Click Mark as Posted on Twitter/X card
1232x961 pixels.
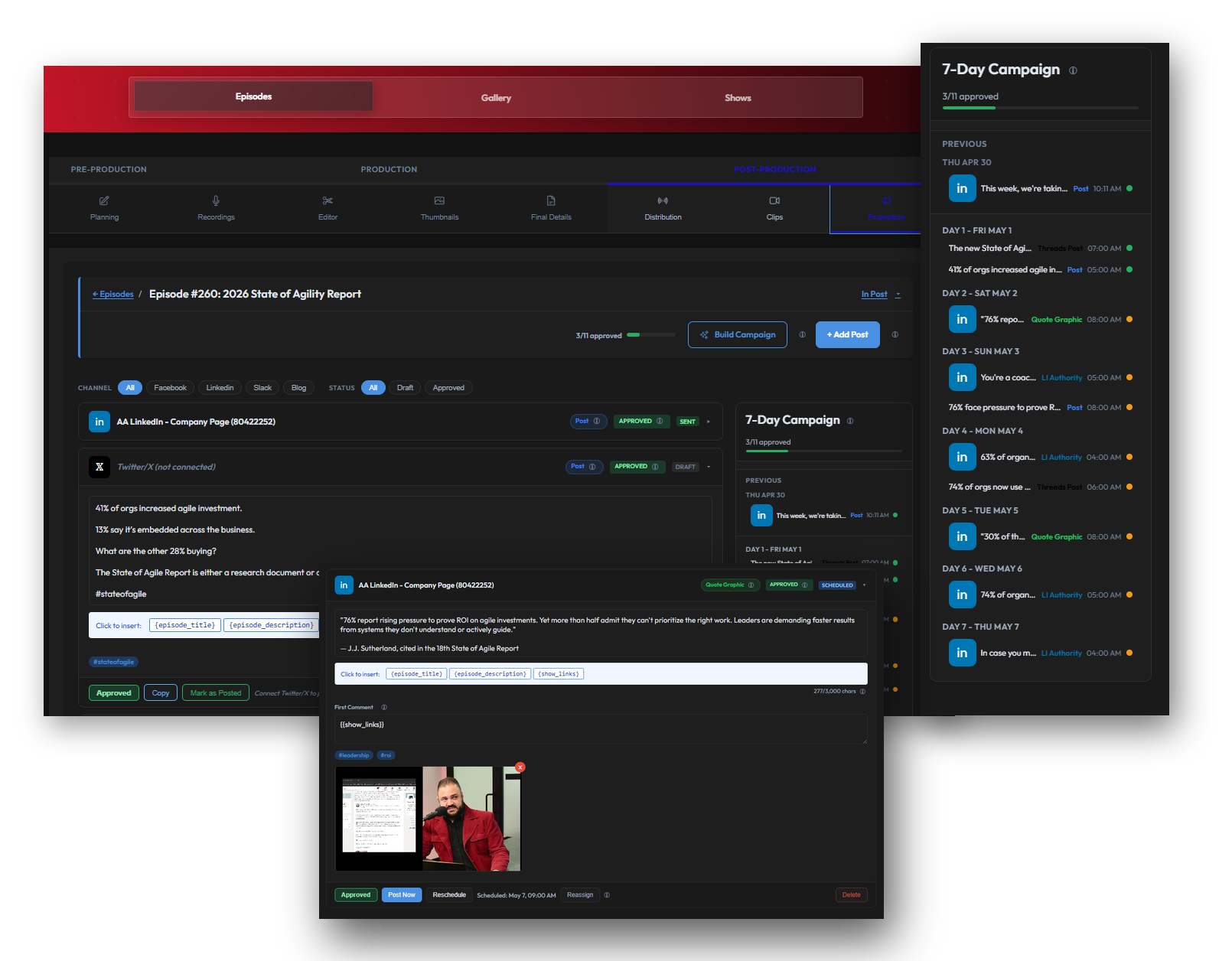click(x=216, y=693)
